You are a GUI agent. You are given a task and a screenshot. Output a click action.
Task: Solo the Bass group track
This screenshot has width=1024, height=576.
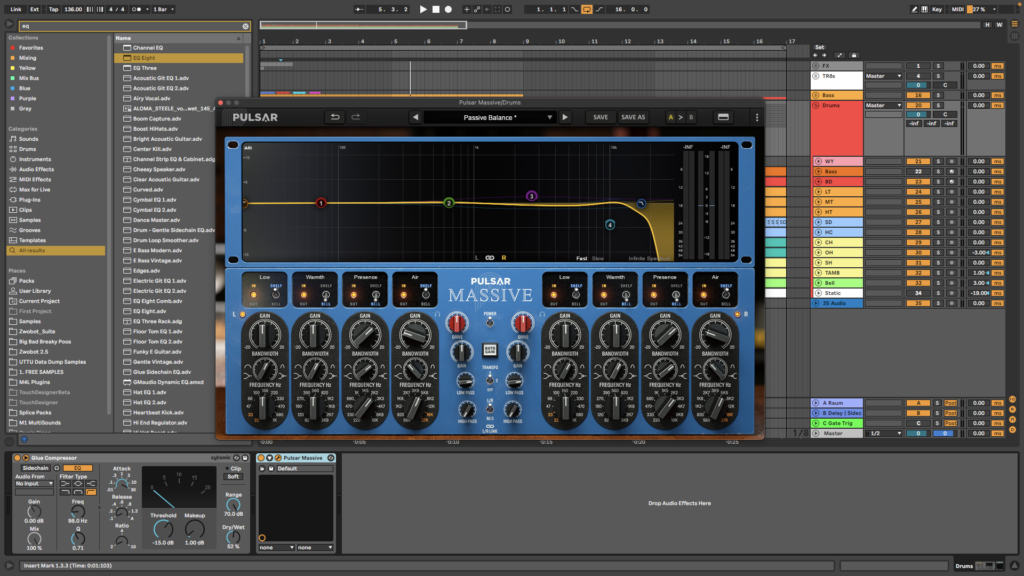tap(938, 95)
